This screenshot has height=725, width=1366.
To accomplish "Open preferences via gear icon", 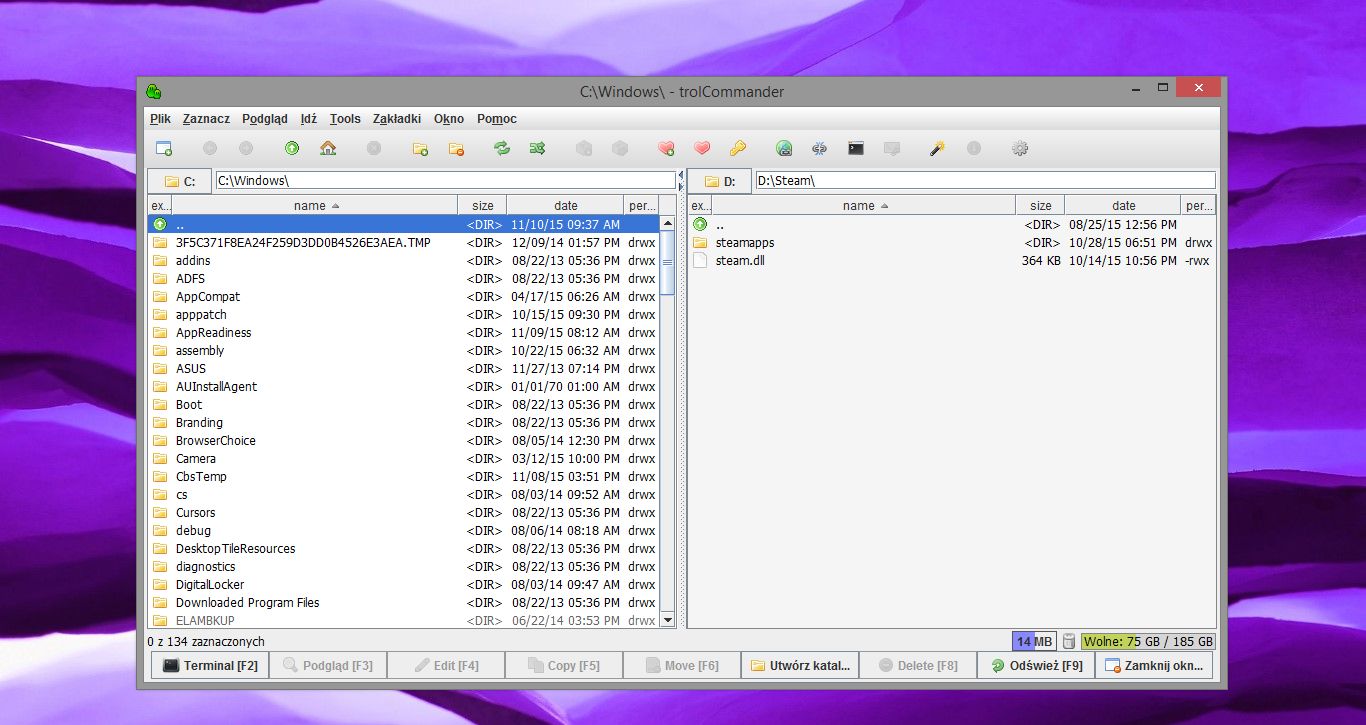I will coord(1020,148).
